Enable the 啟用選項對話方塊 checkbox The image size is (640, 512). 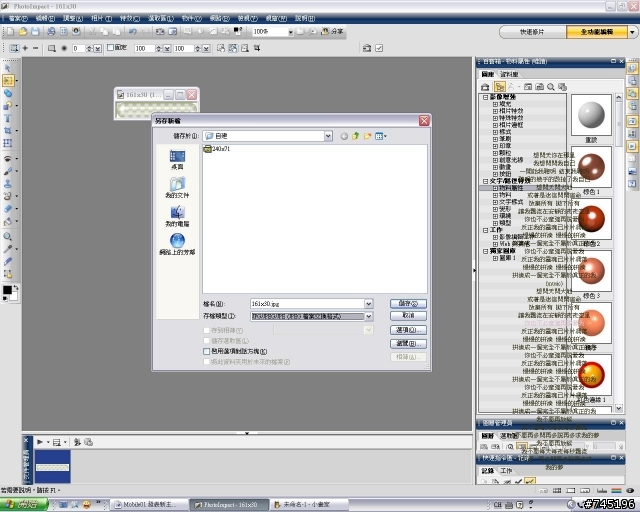(x=207, y=351)
